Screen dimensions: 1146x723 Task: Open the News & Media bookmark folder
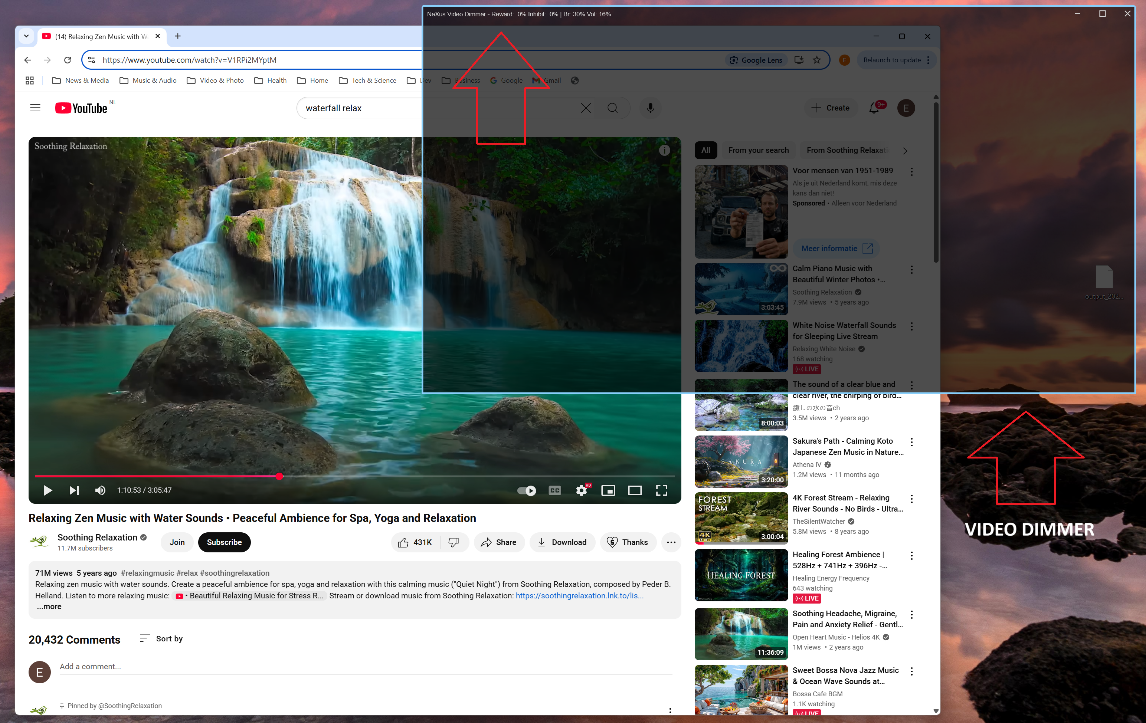coord(80,80)
